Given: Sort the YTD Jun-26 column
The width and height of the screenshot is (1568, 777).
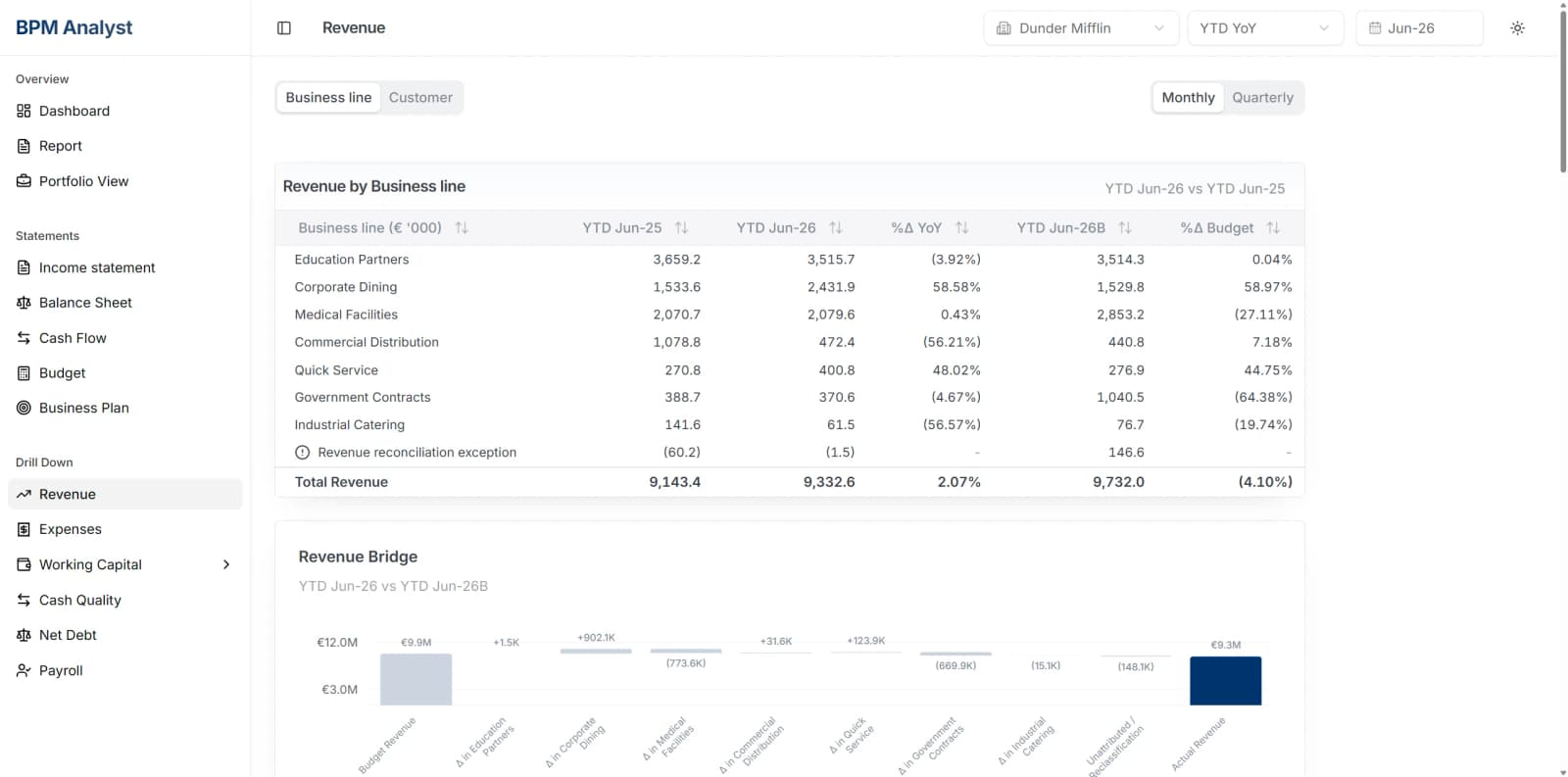Looking at the screenshot, I should pyautogui.click(x=836, y=227).
